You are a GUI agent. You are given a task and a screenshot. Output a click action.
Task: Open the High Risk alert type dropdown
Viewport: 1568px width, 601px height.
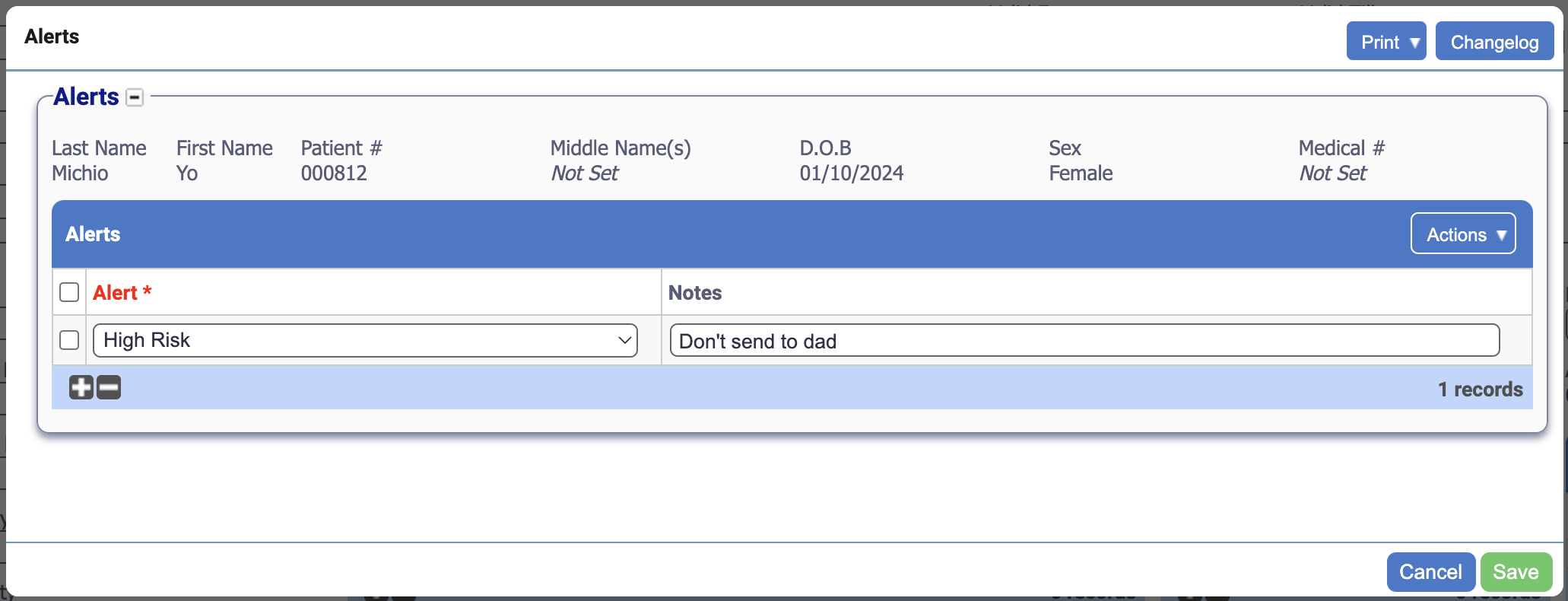(x=365, y=340)
